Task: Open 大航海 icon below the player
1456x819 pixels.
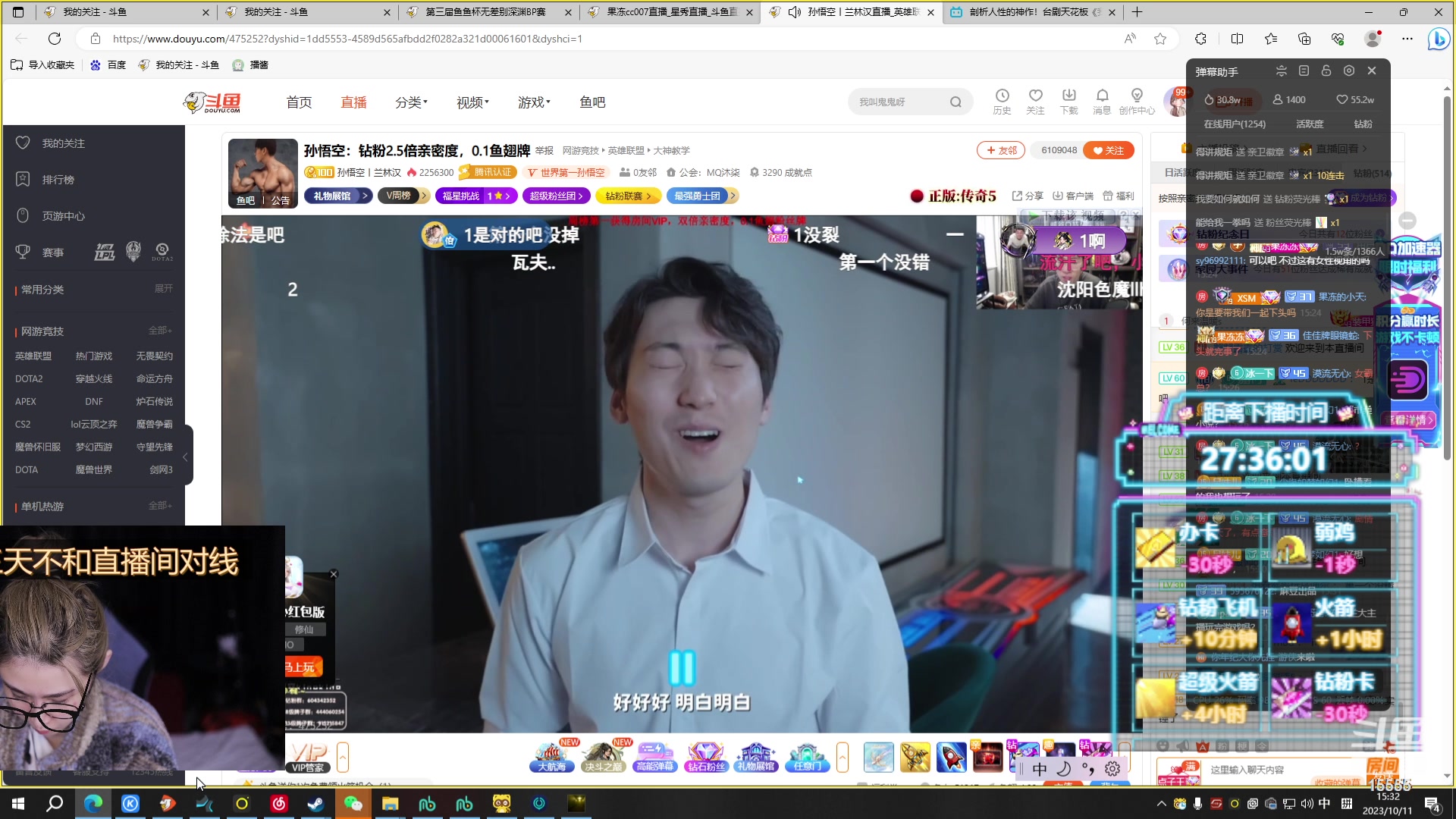Action: coord(551,755)
